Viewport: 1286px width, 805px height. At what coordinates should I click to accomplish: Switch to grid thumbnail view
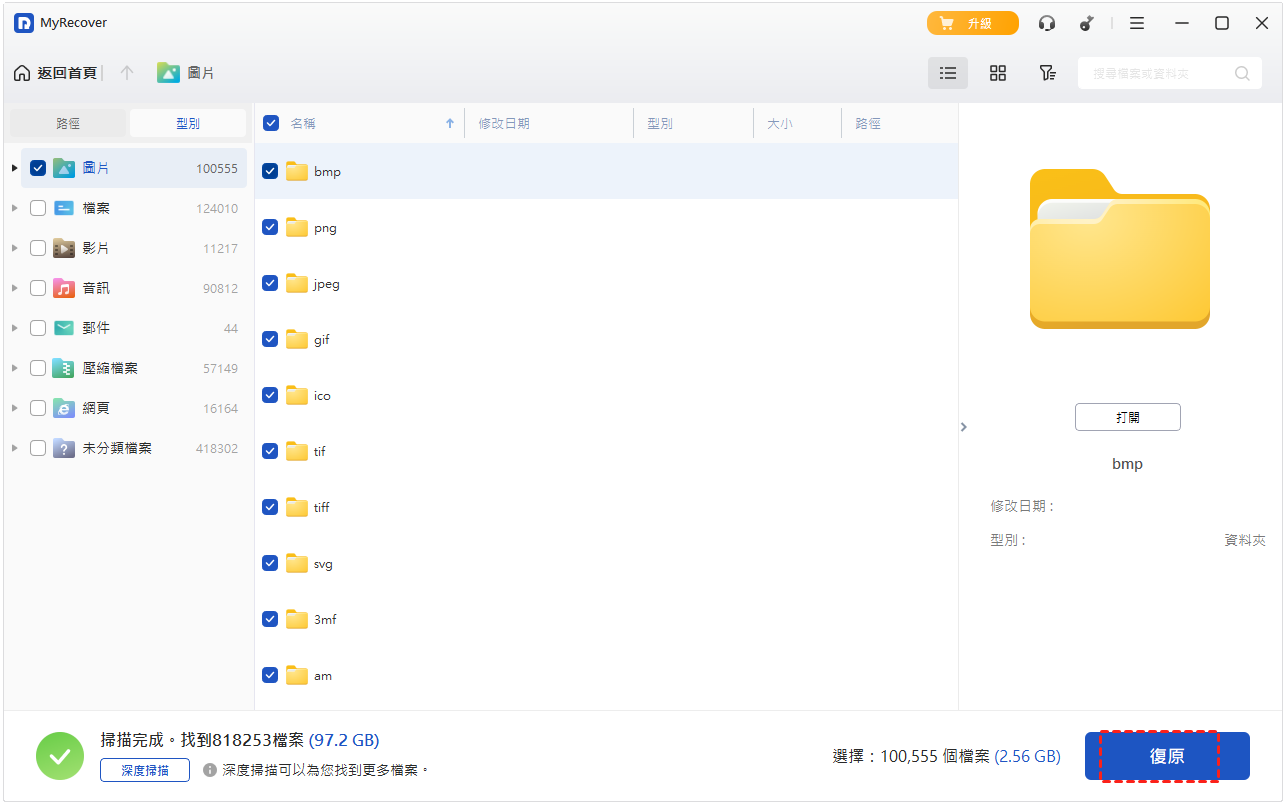(x=997, y=73)
